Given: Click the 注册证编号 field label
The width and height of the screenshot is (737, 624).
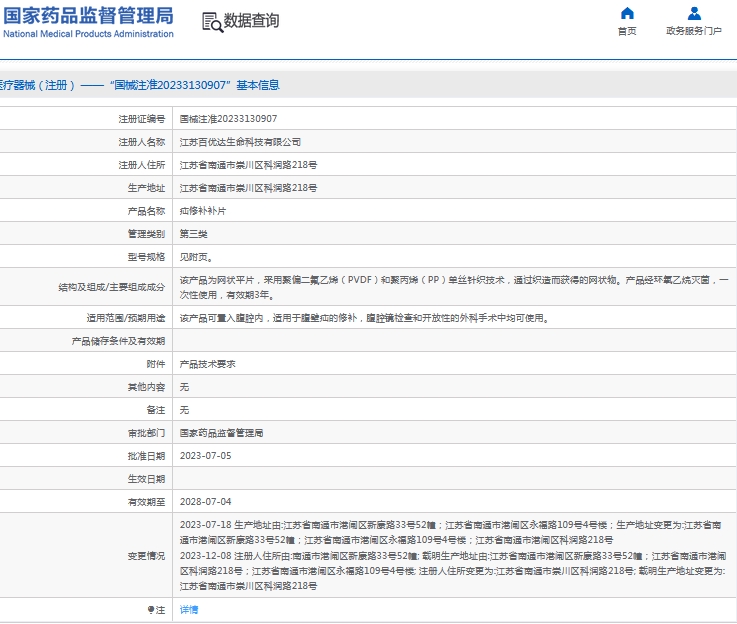Looking at the screenshot, I should coord(141,119).
